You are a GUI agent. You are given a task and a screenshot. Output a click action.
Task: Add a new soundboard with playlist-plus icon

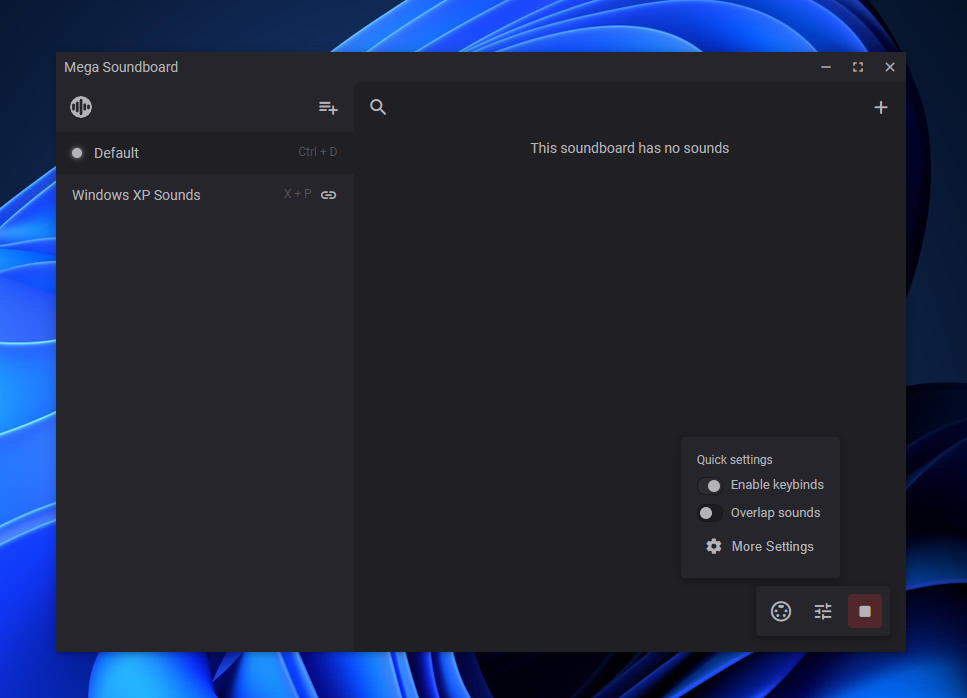328,107
